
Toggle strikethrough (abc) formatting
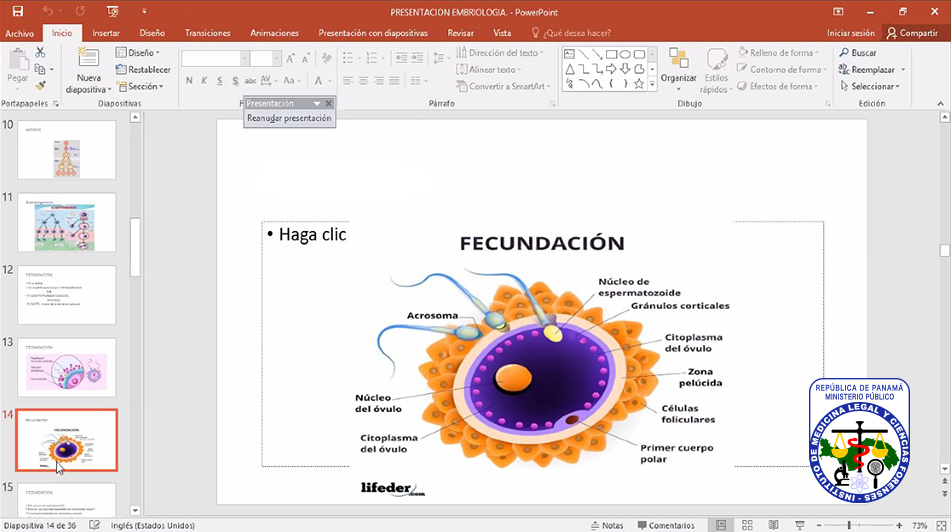pos(250,80)
